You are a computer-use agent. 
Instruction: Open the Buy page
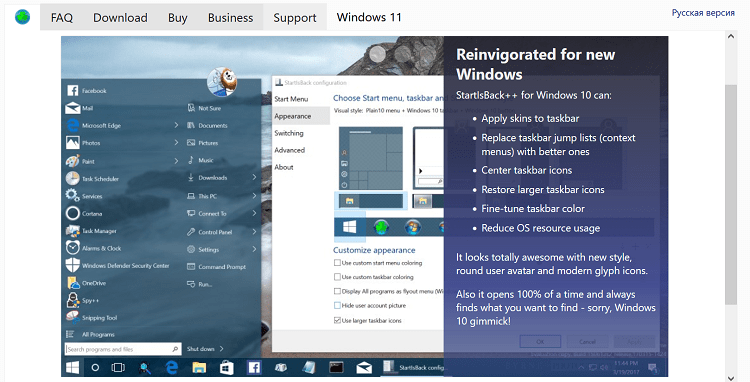tap(177, 18)
